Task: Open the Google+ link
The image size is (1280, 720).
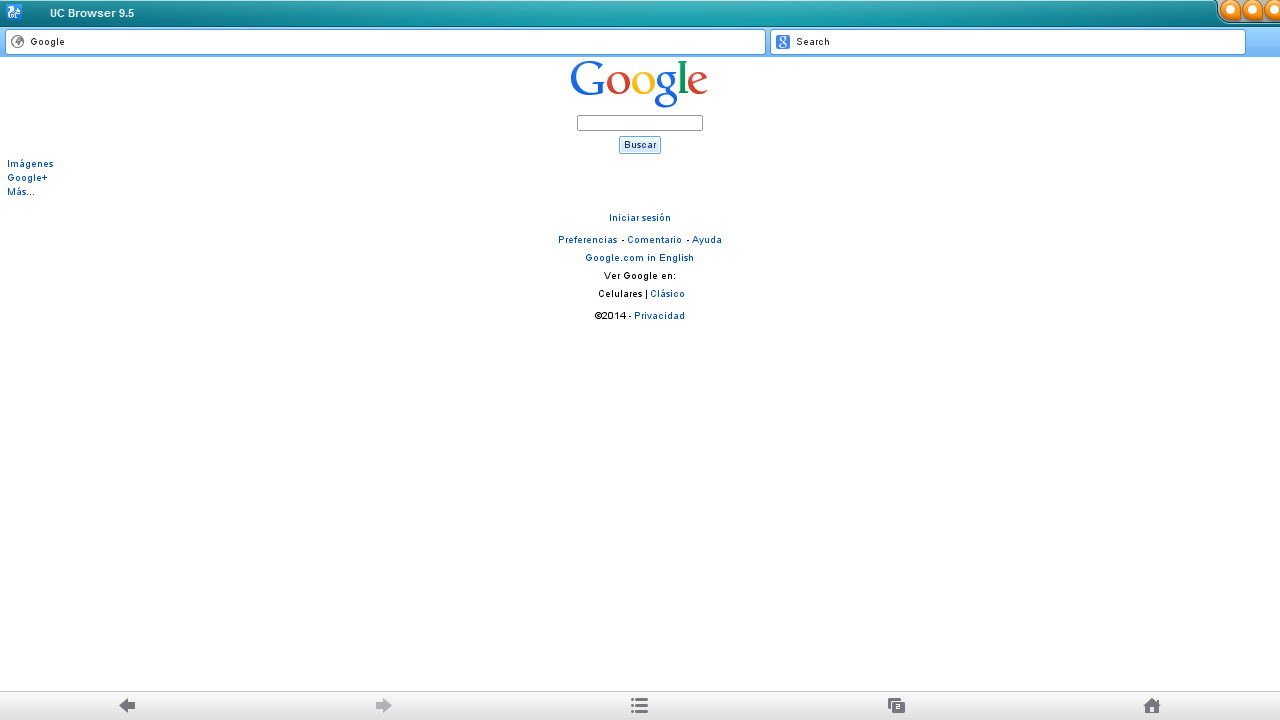Action: click(x=27, y=177)
